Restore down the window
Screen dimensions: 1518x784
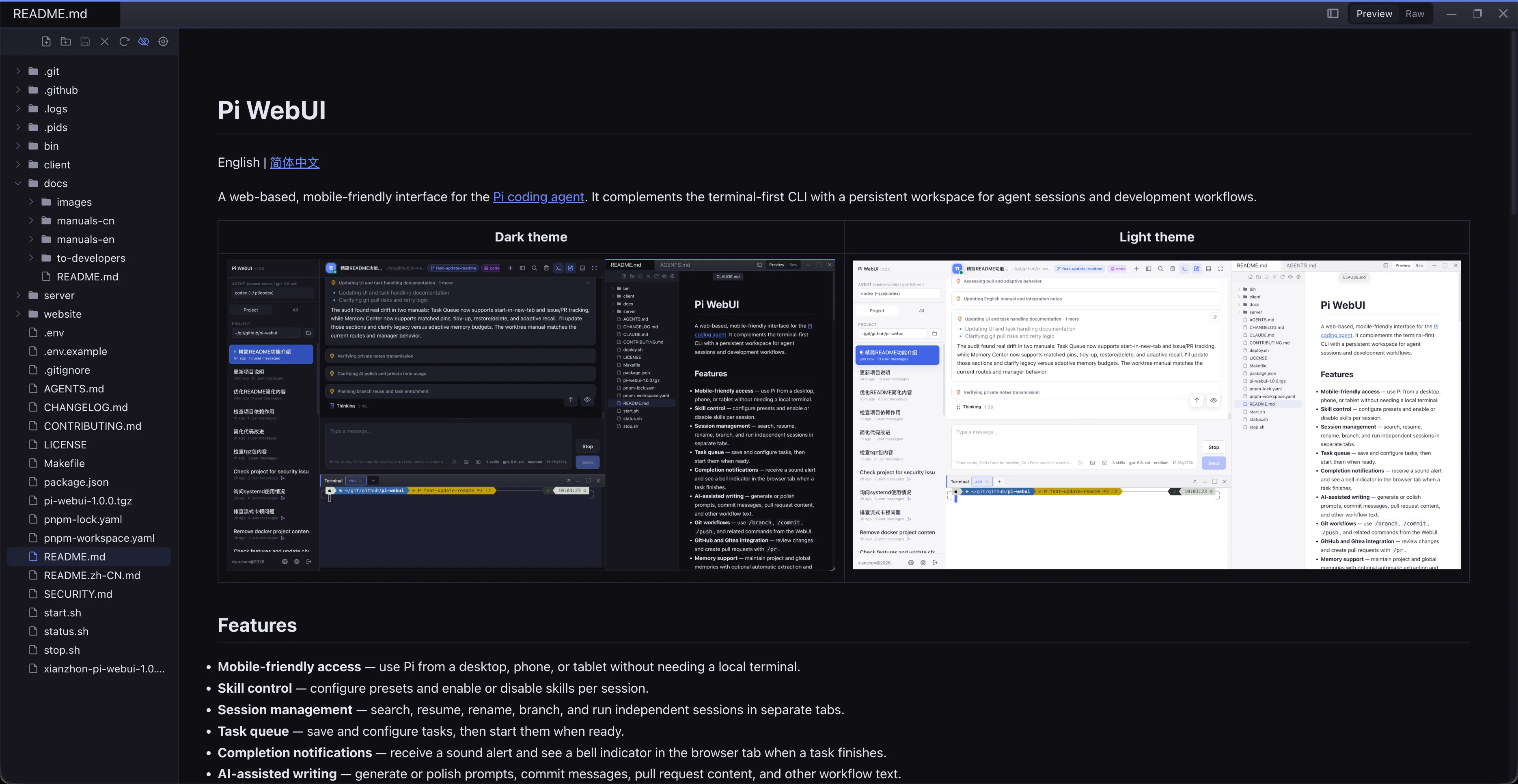(1477, 13)
